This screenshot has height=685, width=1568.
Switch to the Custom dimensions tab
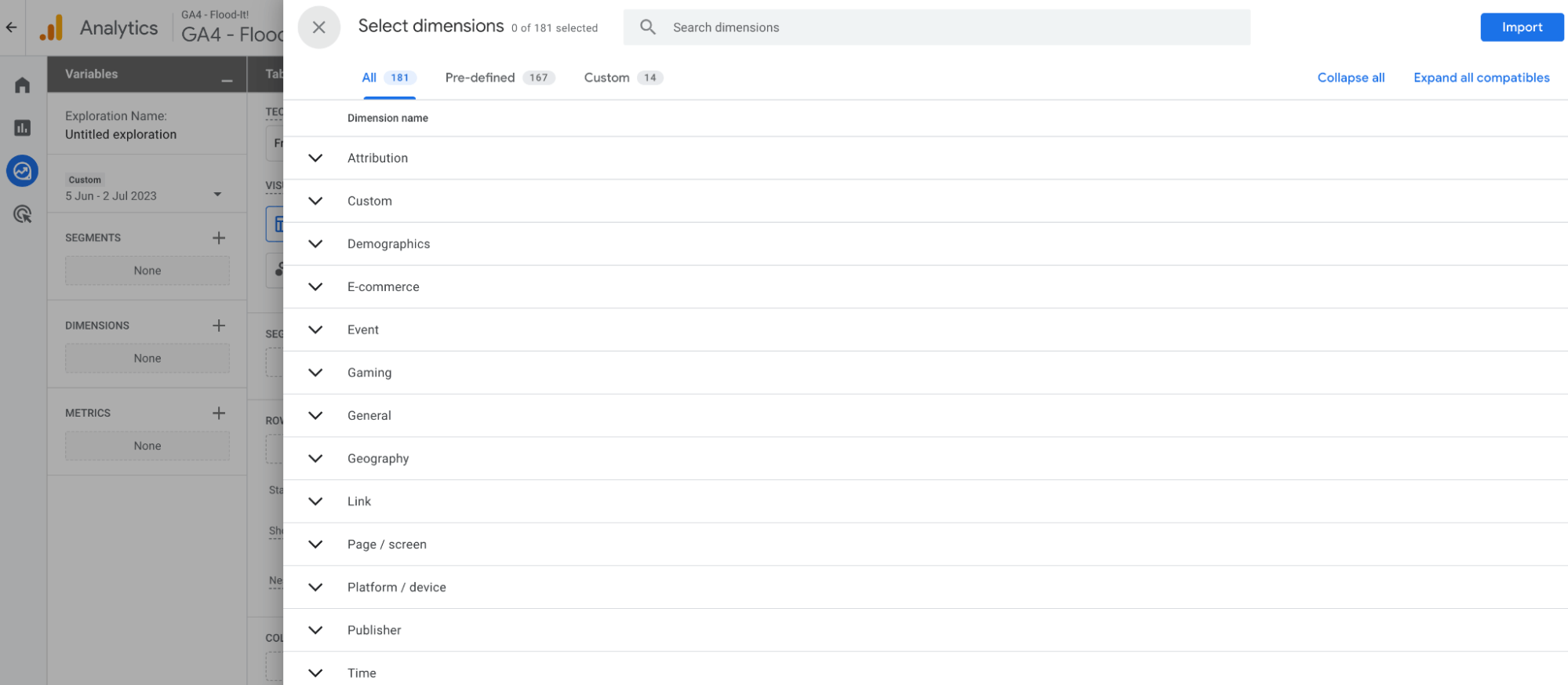[x=623, y=78]
